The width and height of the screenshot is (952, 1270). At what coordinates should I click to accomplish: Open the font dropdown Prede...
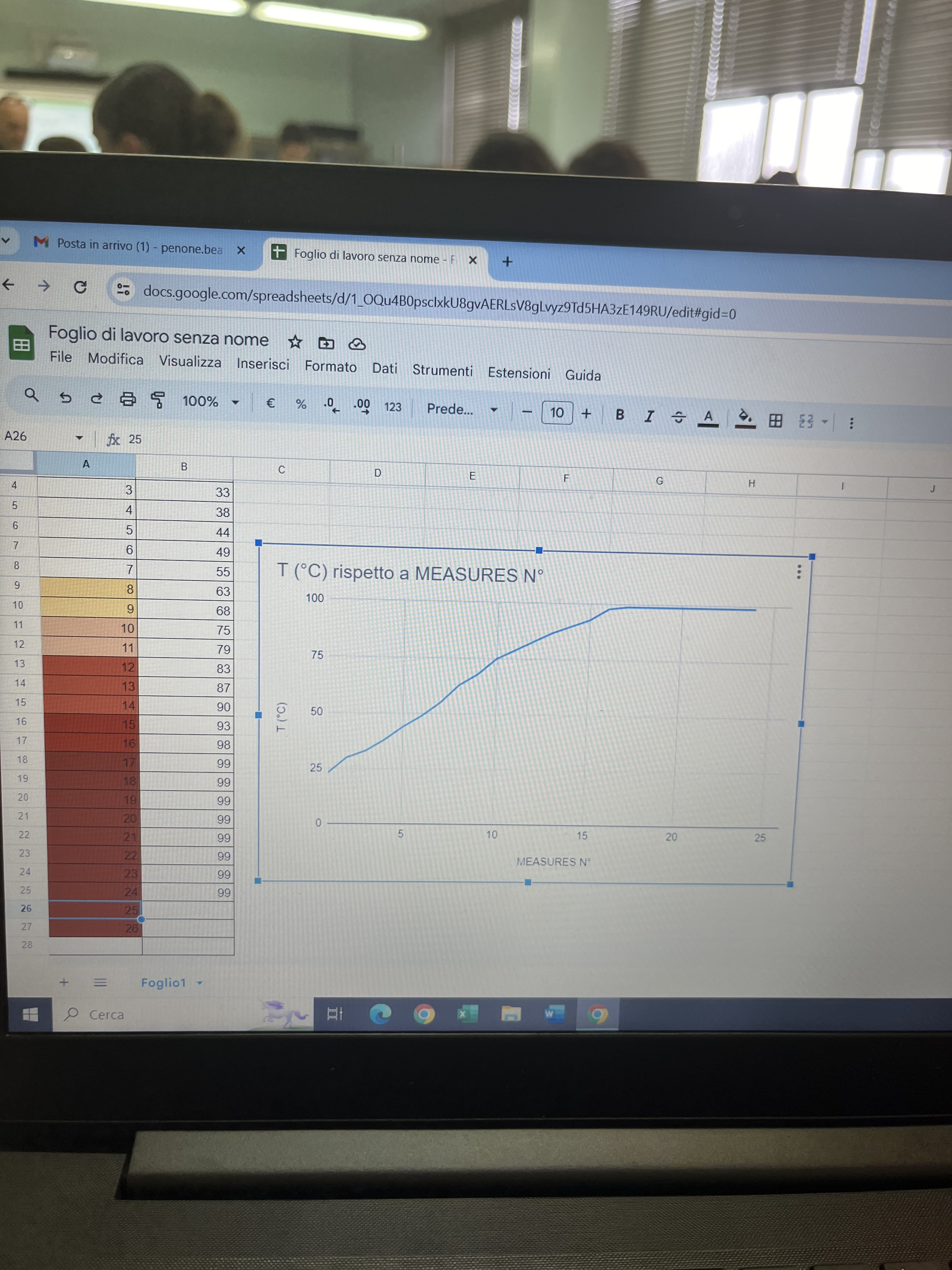[x=462, y=409]
